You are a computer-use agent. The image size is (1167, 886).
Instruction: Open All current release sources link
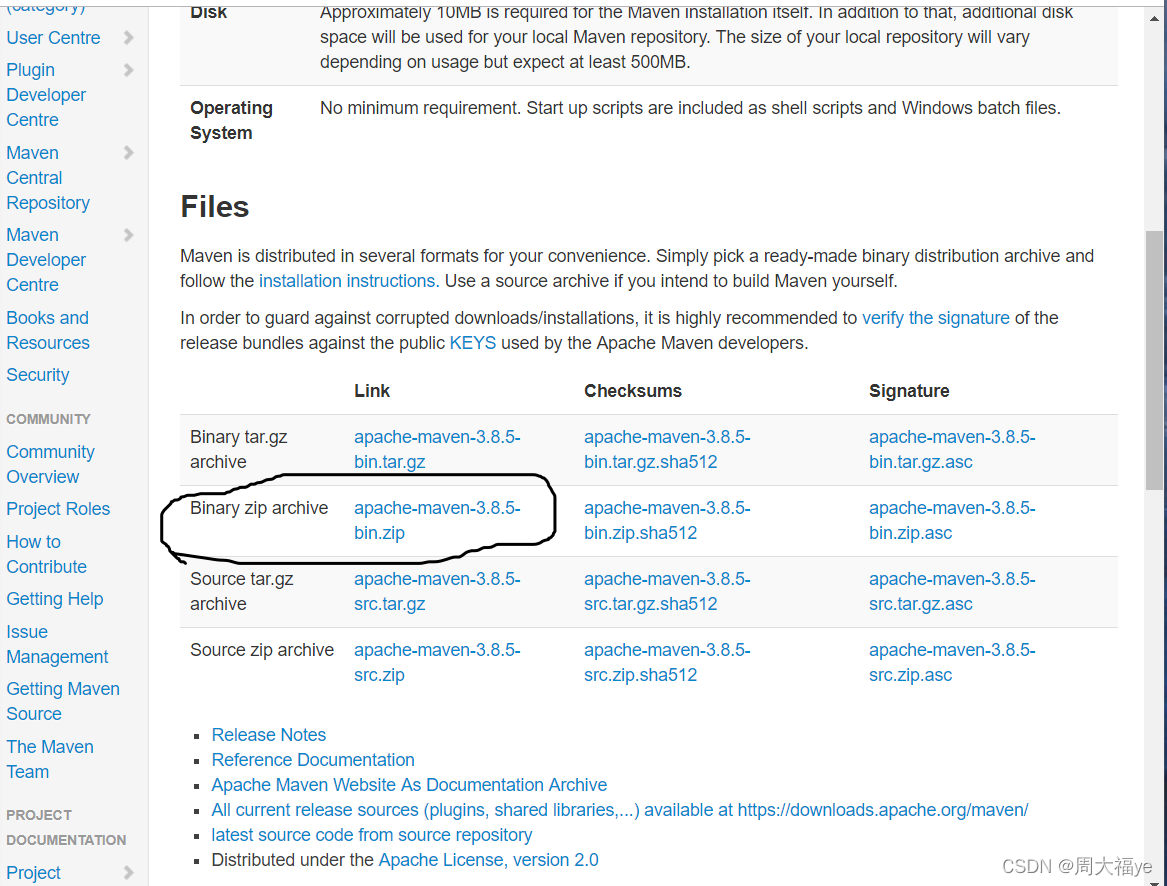620,810
